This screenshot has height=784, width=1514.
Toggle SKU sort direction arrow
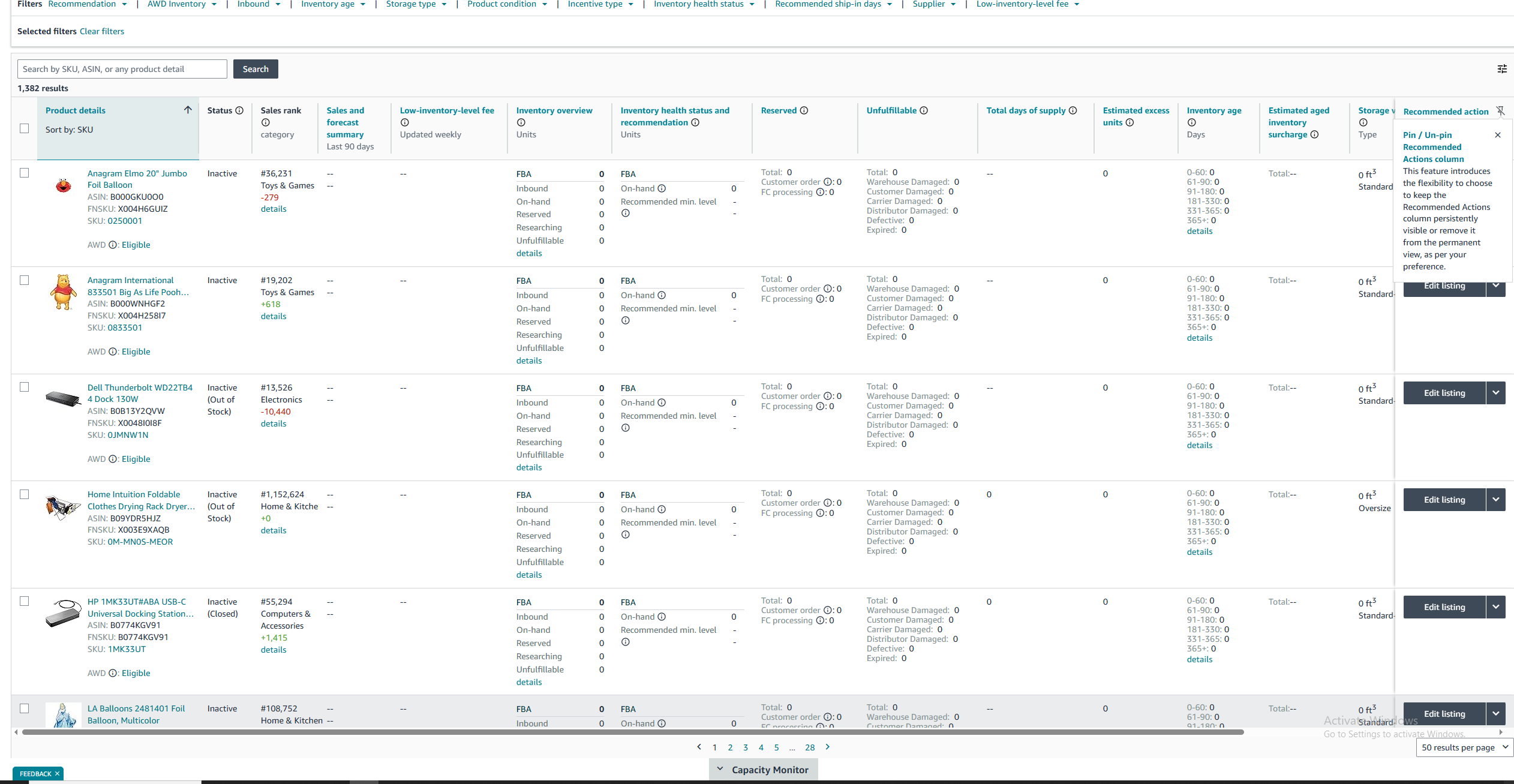188,110
